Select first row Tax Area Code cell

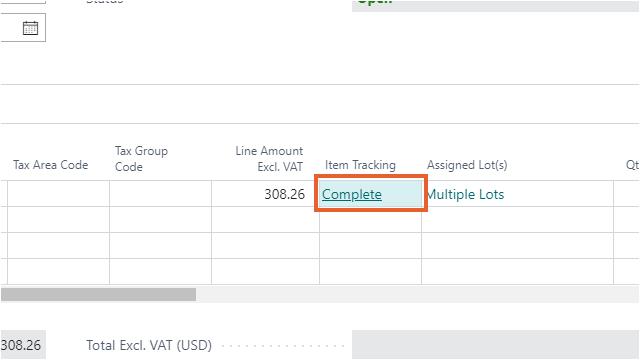coord(58,194)
